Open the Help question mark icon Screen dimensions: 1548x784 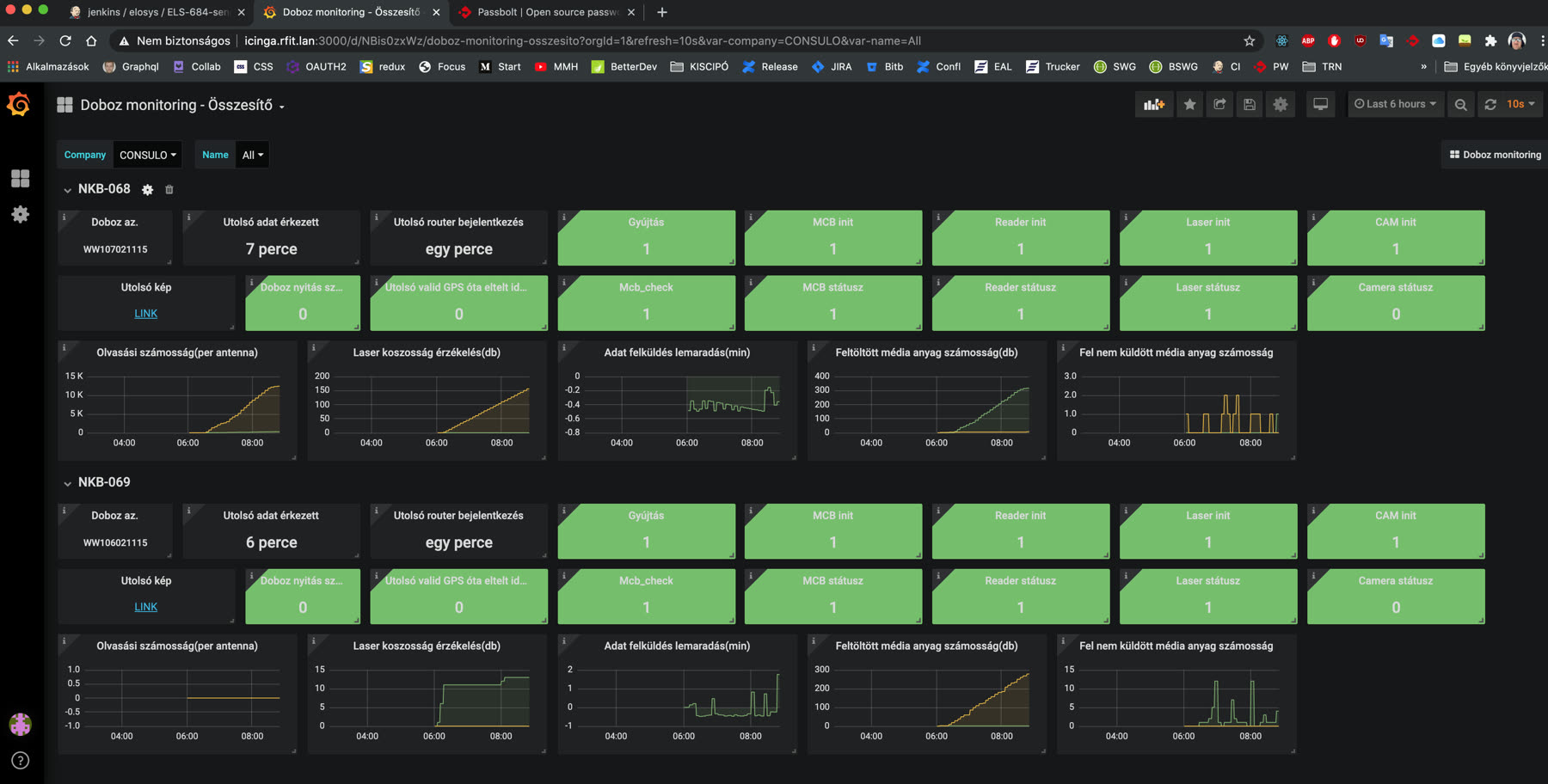tap(20, 761)
